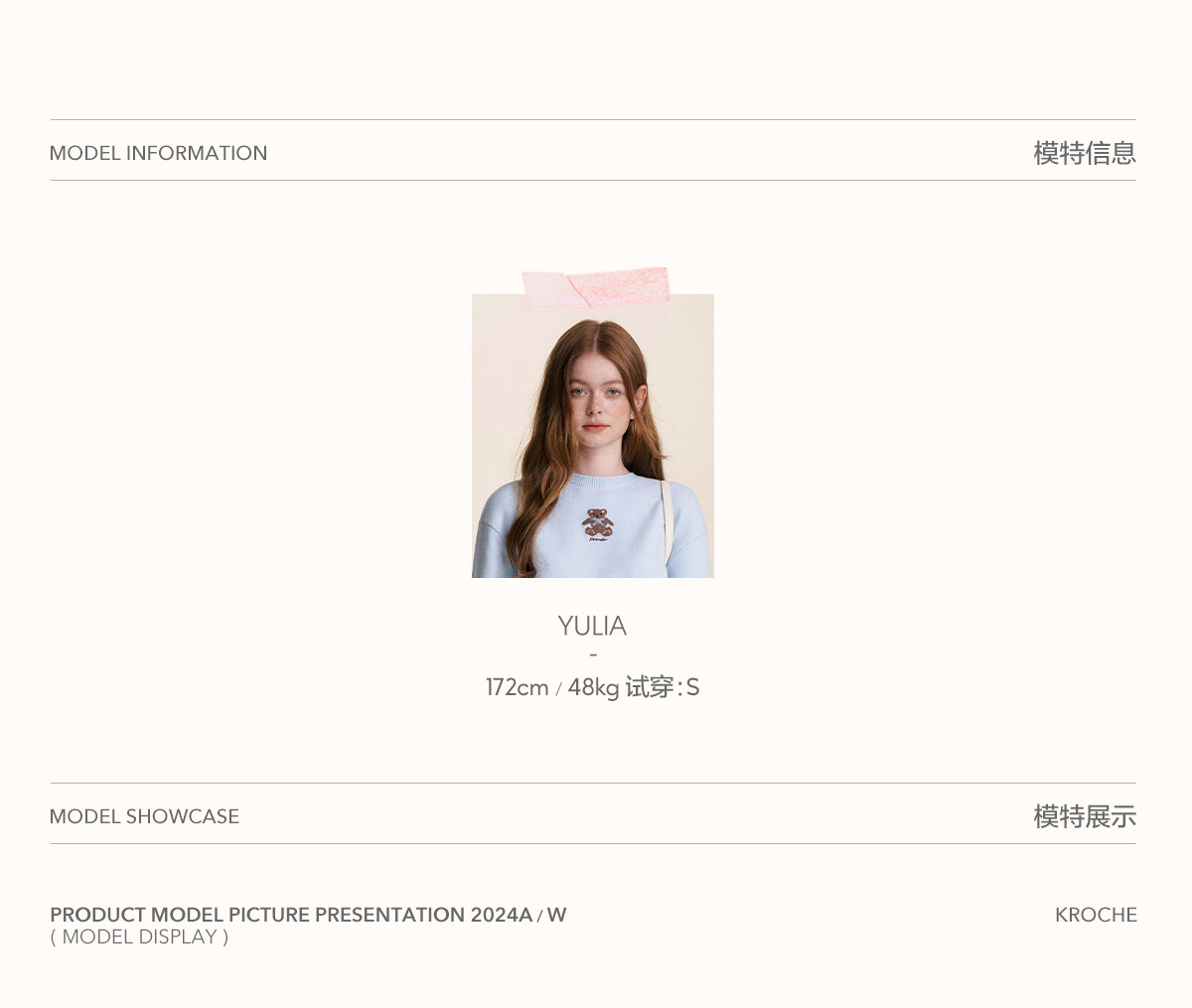Click the pink tape strip above photo
The image size is (1192, 1008).
[595, 286]
